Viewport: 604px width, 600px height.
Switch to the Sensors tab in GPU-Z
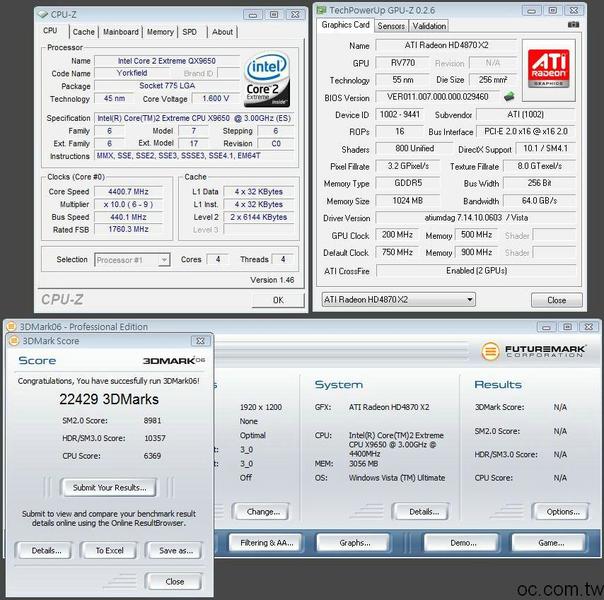[x=391, y=26]
